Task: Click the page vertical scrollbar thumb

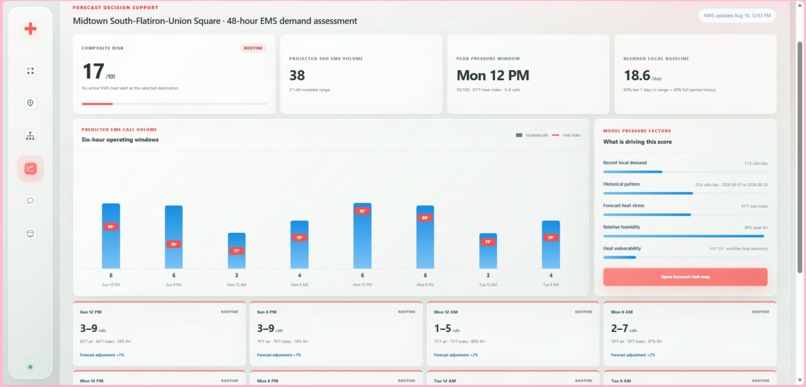Action: (800, 157)
